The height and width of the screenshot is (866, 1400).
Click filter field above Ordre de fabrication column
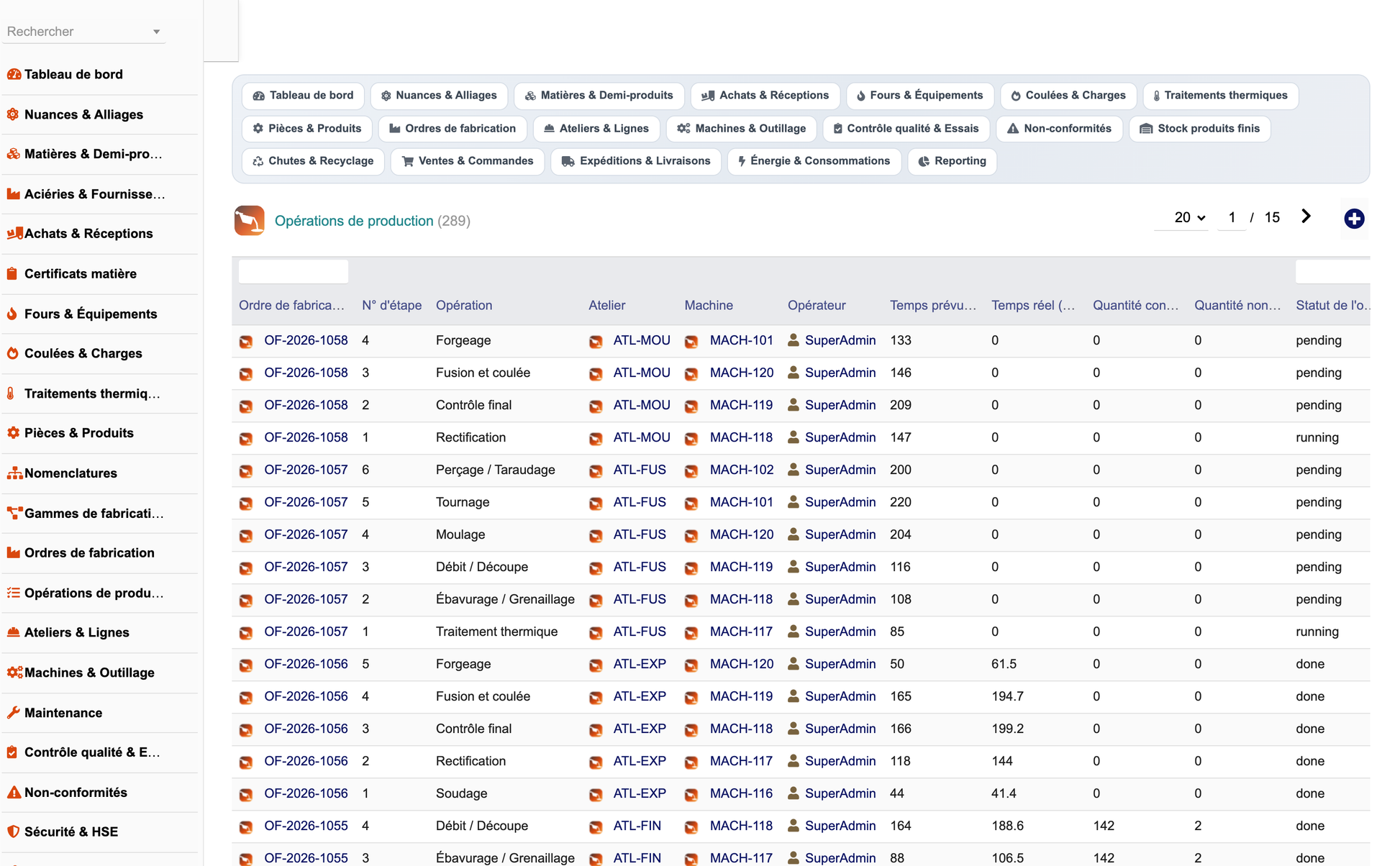294,271
